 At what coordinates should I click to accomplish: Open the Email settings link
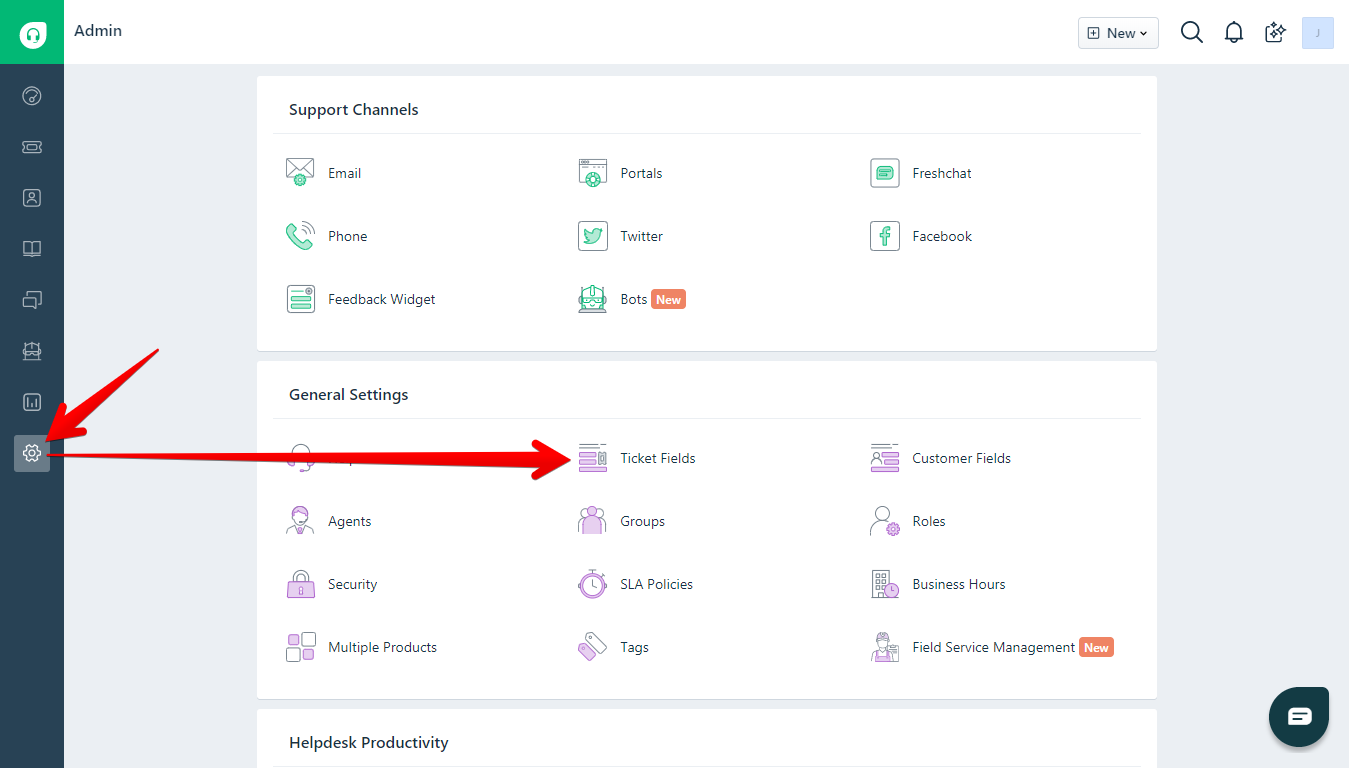coord(344,173)
